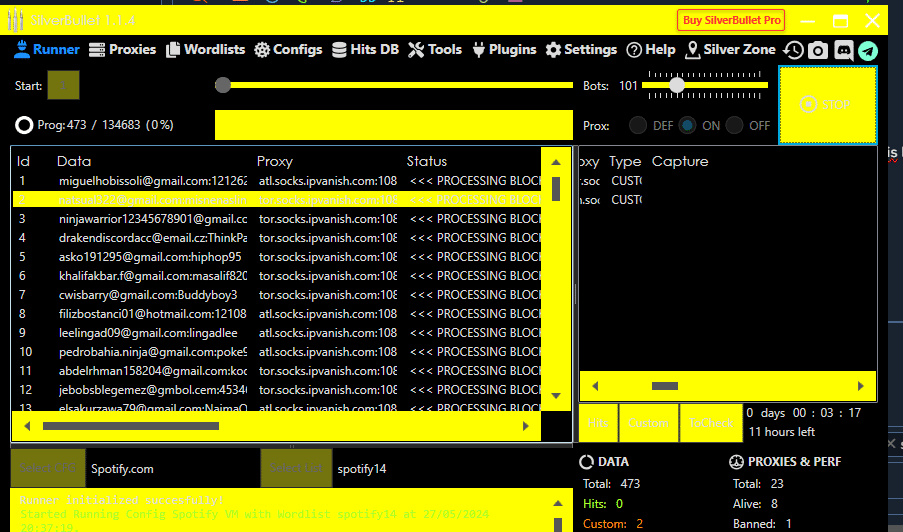This screenshot has height=532, width=903.
Task: Select the ON proxy mode radio
Action: point(687,126)
